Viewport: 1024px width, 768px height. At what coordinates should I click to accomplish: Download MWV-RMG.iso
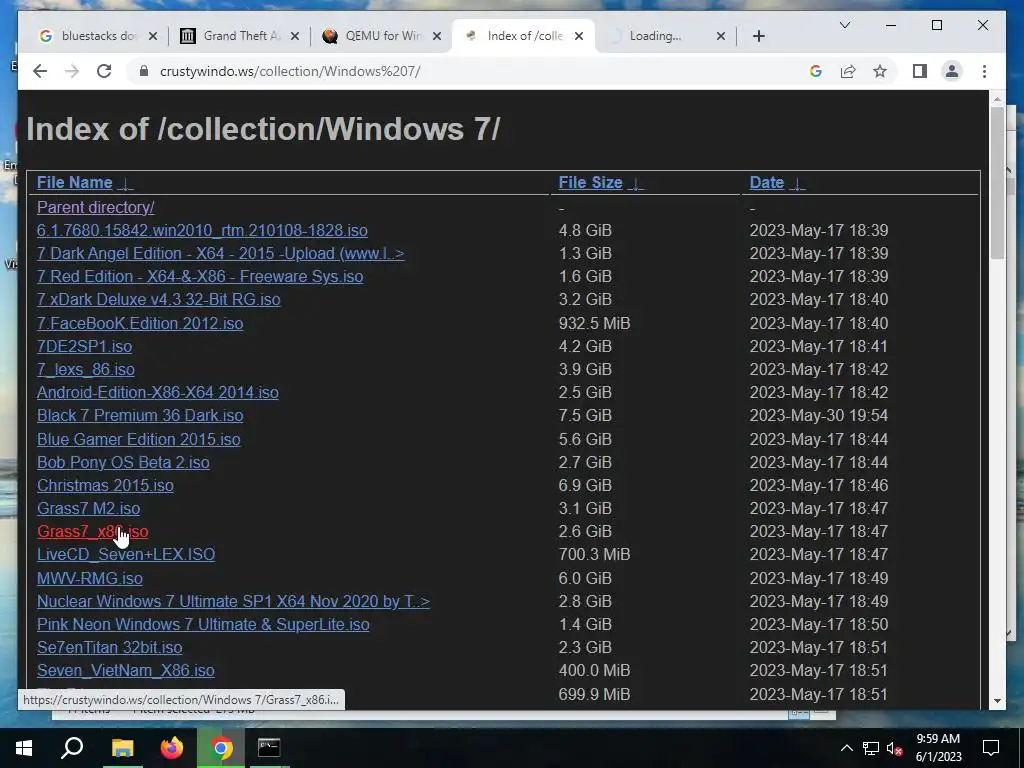pos(89,578)
